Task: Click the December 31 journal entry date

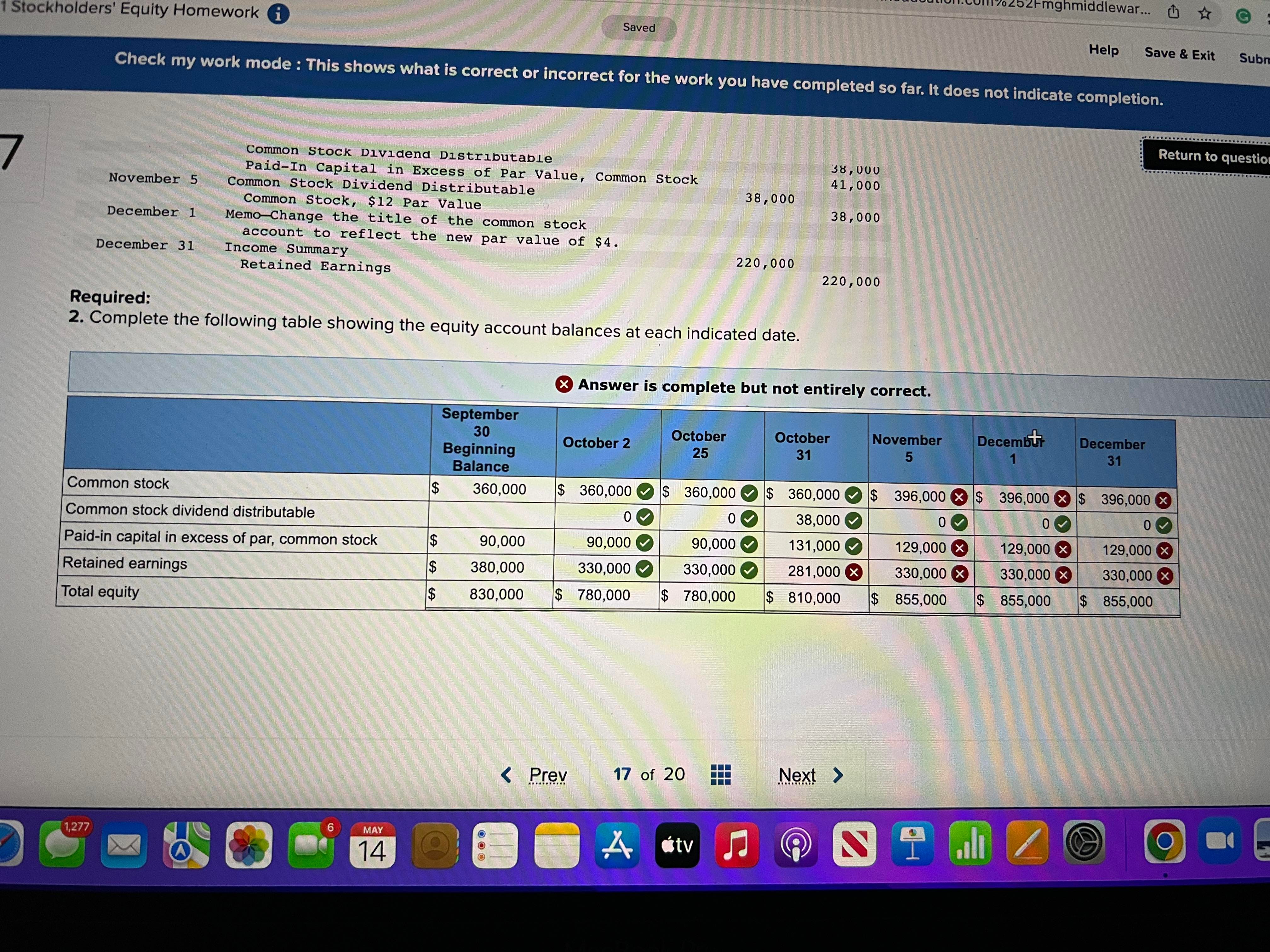Action: point(145,245)
